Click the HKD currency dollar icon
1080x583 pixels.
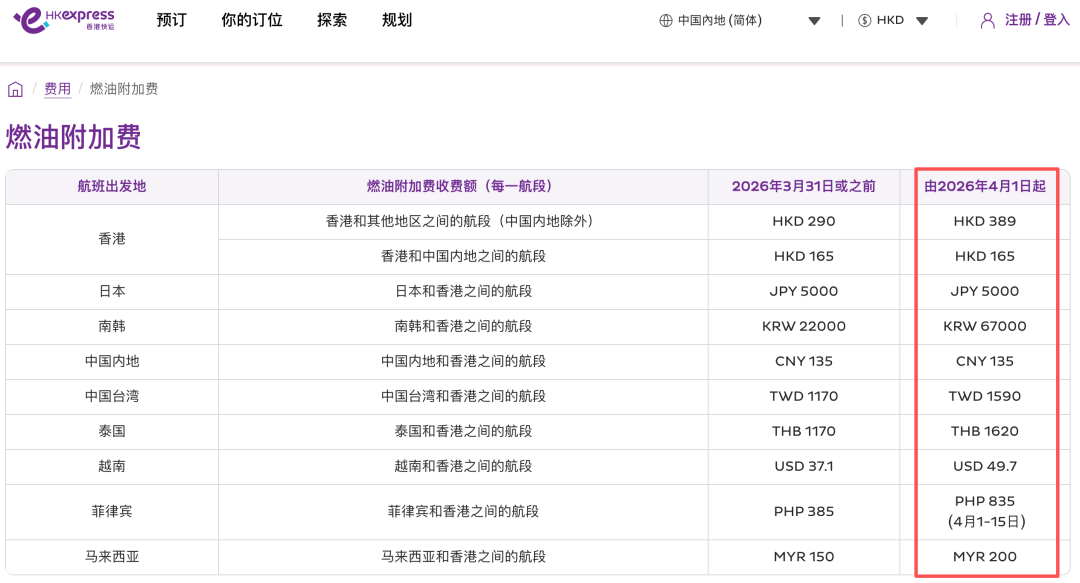tap(864, 21)
